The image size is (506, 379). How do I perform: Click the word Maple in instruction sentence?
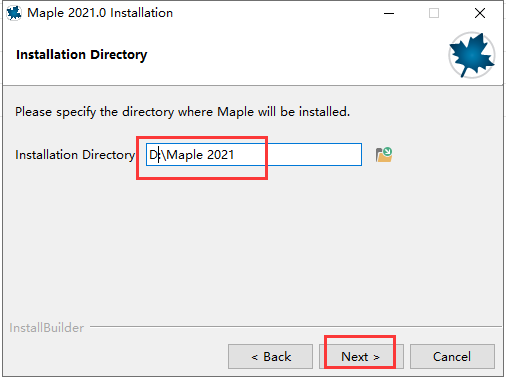pyautogui.click(x=236, y=112)
